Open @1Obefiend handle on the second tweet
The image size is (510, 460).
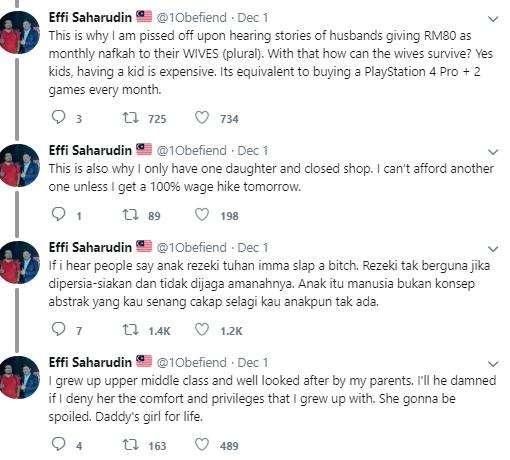tap(191, 151)
